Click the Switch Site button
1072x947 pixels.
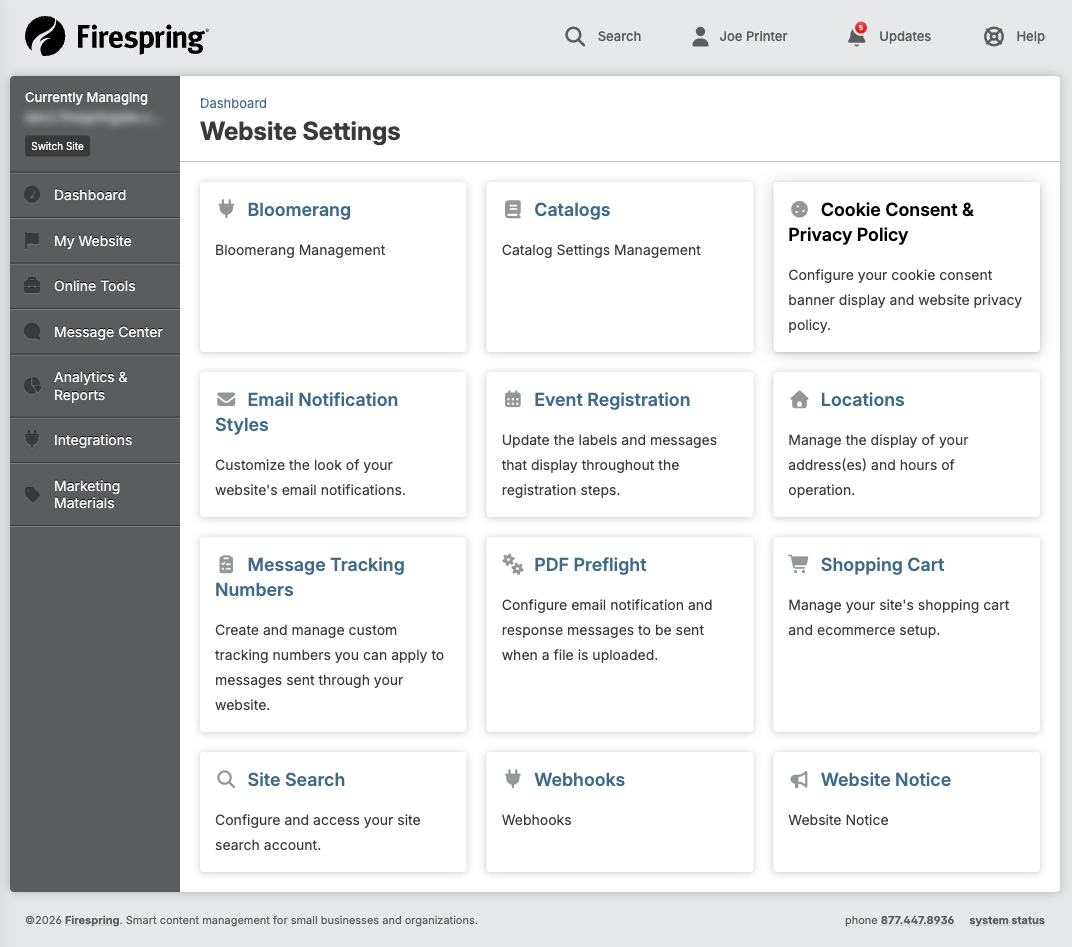pos(57,146)
